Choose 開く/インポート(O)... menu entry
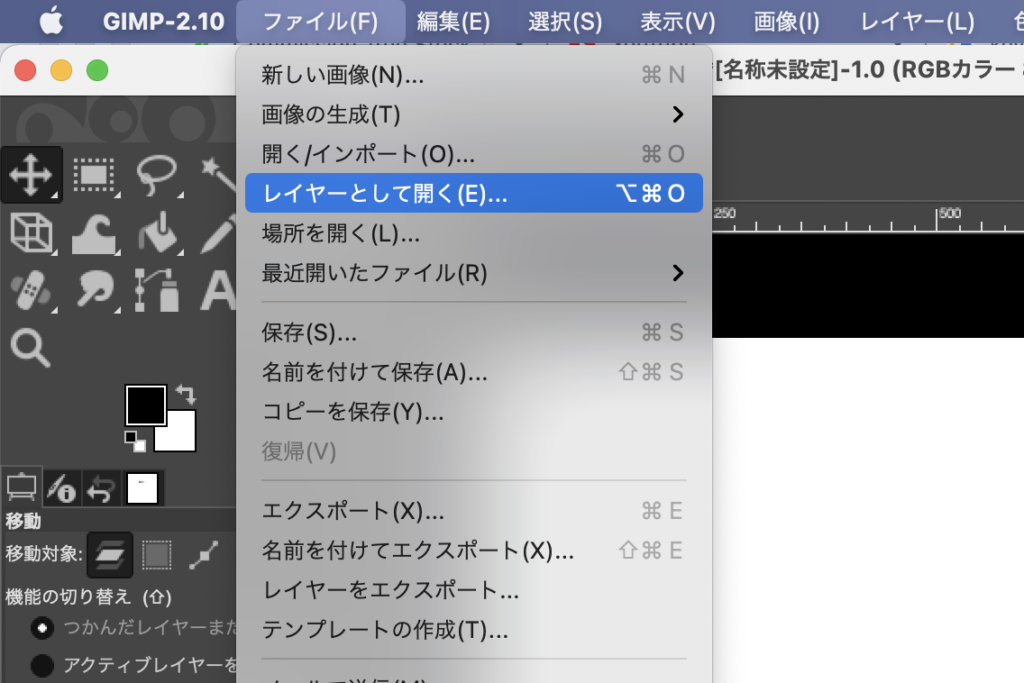This screenshot has width=1024, height=683. tap(473, 154)
